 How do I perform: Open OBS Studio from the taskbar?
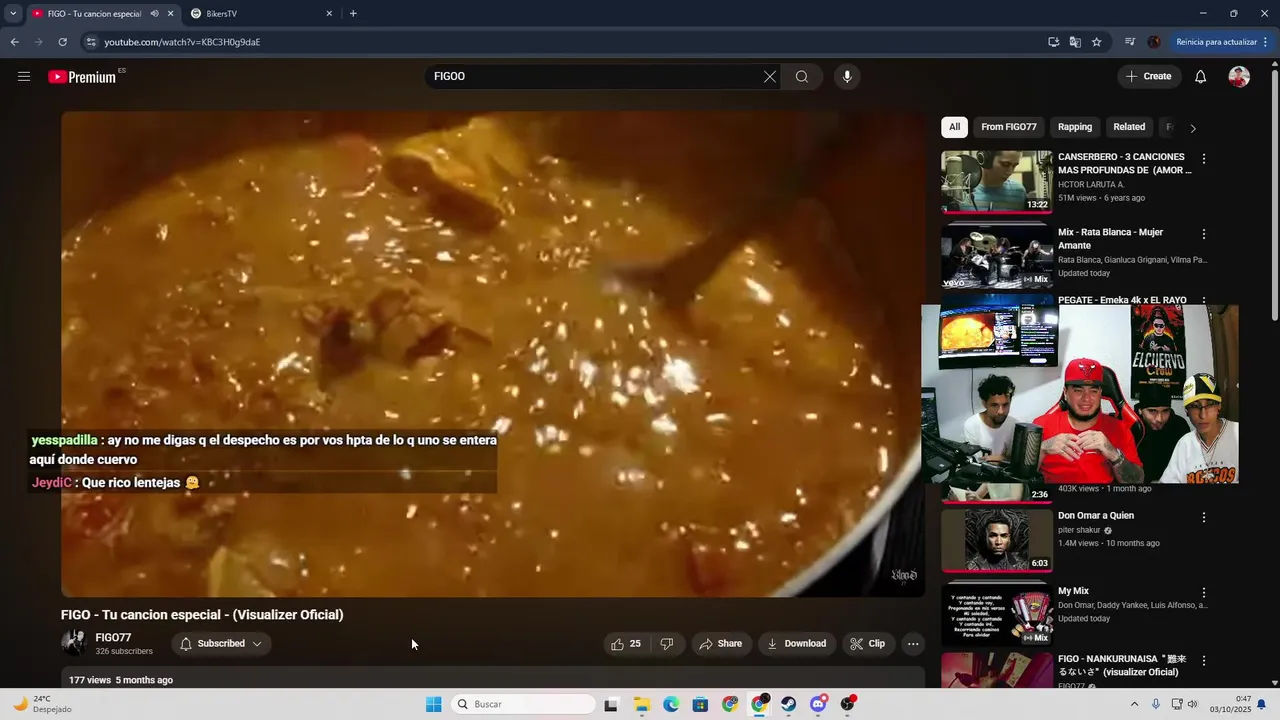(848, 704)
